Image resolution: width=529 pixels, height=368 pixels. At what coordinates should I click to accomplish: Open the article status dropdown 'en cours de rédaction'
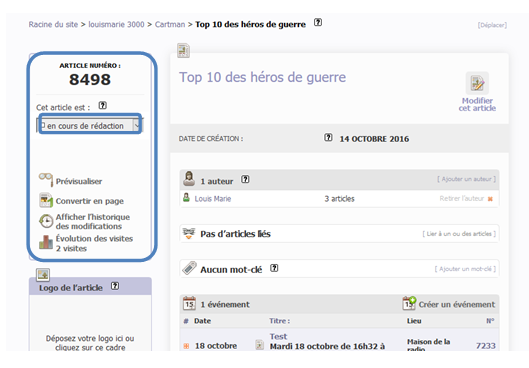(90, 125)
